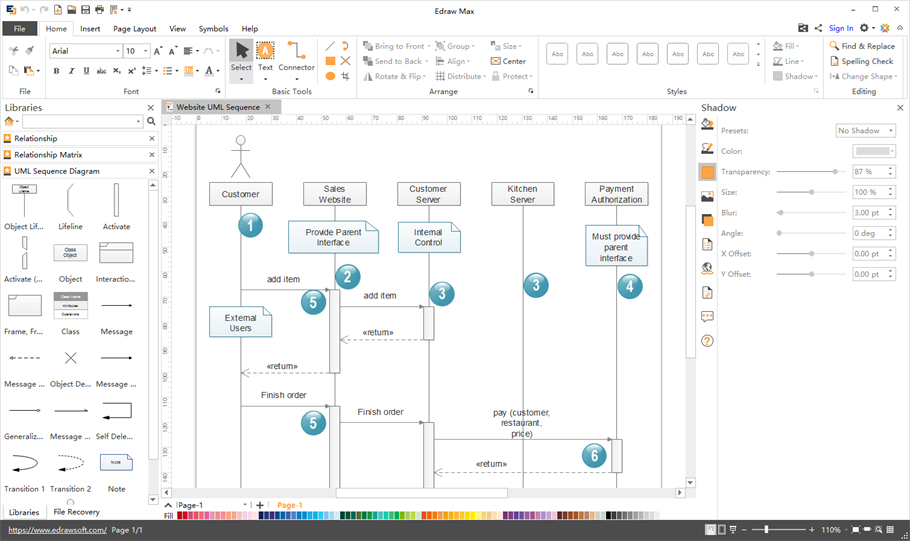Toggle Italic text style
The height and width of the screenshot is (541, 910).
click(x=71, y=71)
